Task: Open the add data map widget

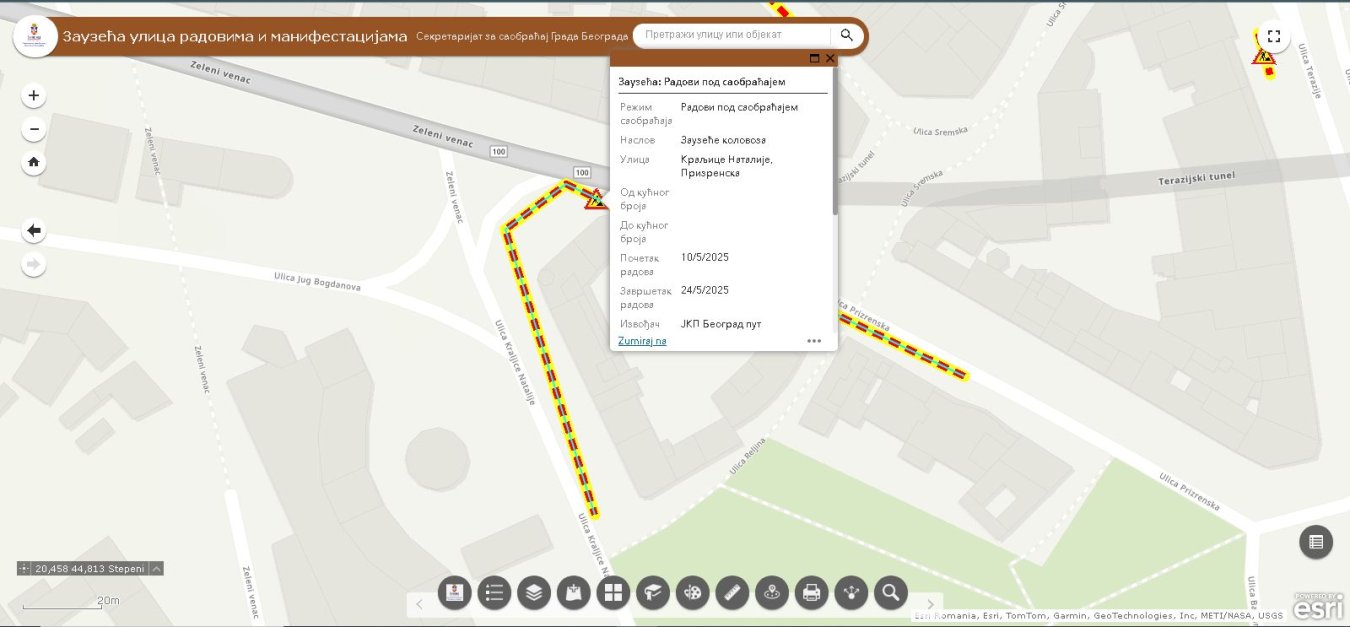Action: (573, 593)
